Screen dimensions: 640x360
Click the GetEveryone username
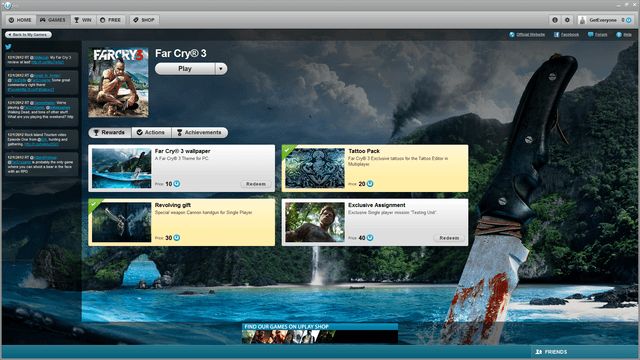603,20
